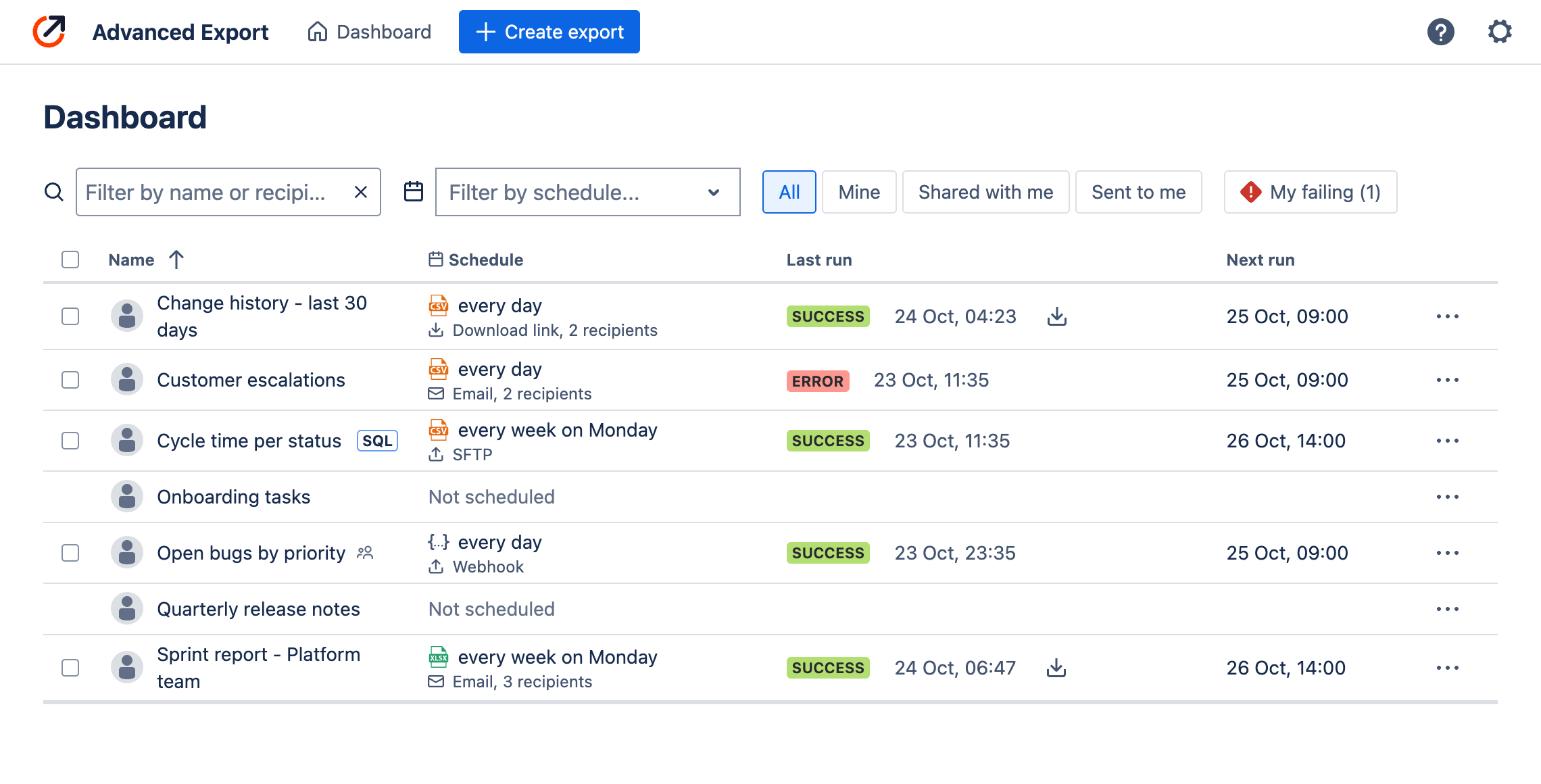
Task: Check the Sprint report row checkbox
Action: click(x=70, y=668)
